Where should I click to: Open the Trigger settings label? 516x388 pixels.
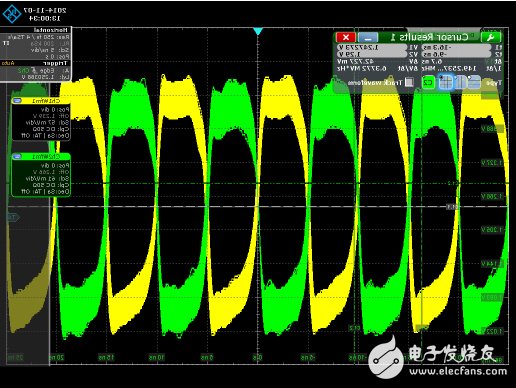tap(55, 63)
